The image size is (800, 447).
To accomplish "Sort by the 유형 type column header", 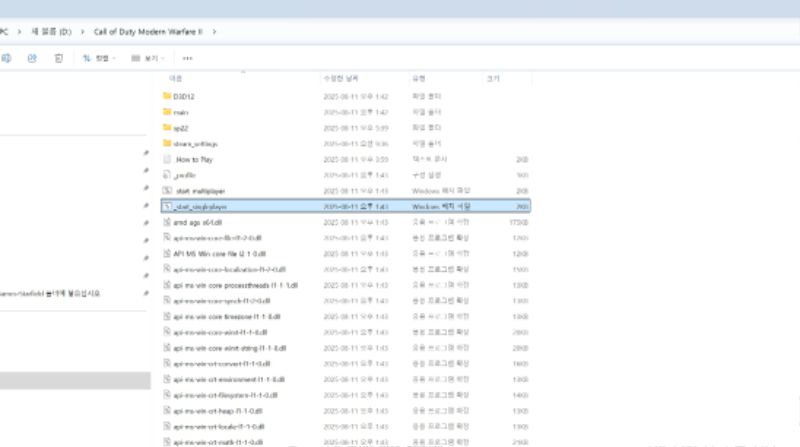I will tap(418, 77).
